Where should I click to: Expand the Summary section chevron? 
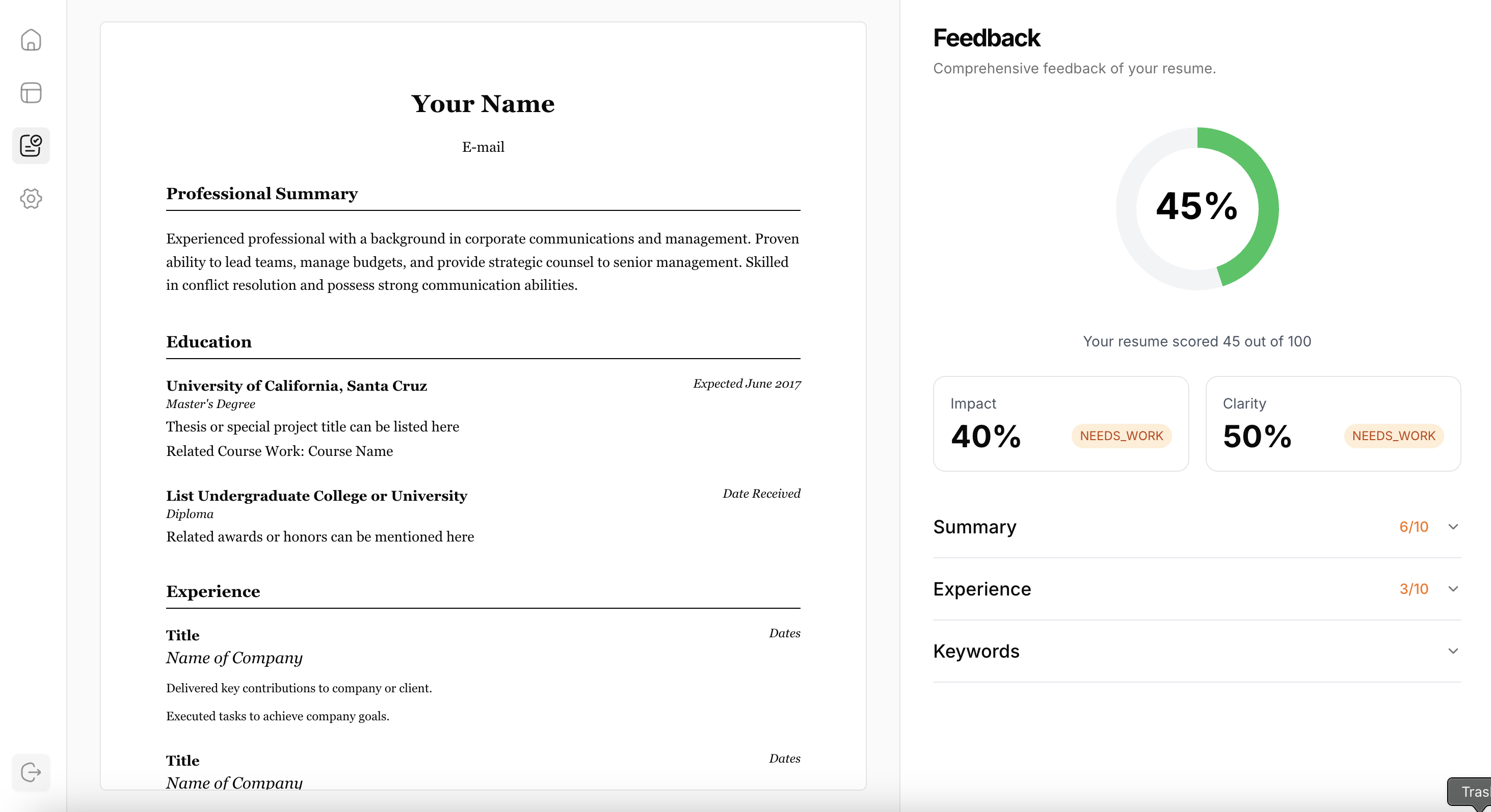point(1453,527)
